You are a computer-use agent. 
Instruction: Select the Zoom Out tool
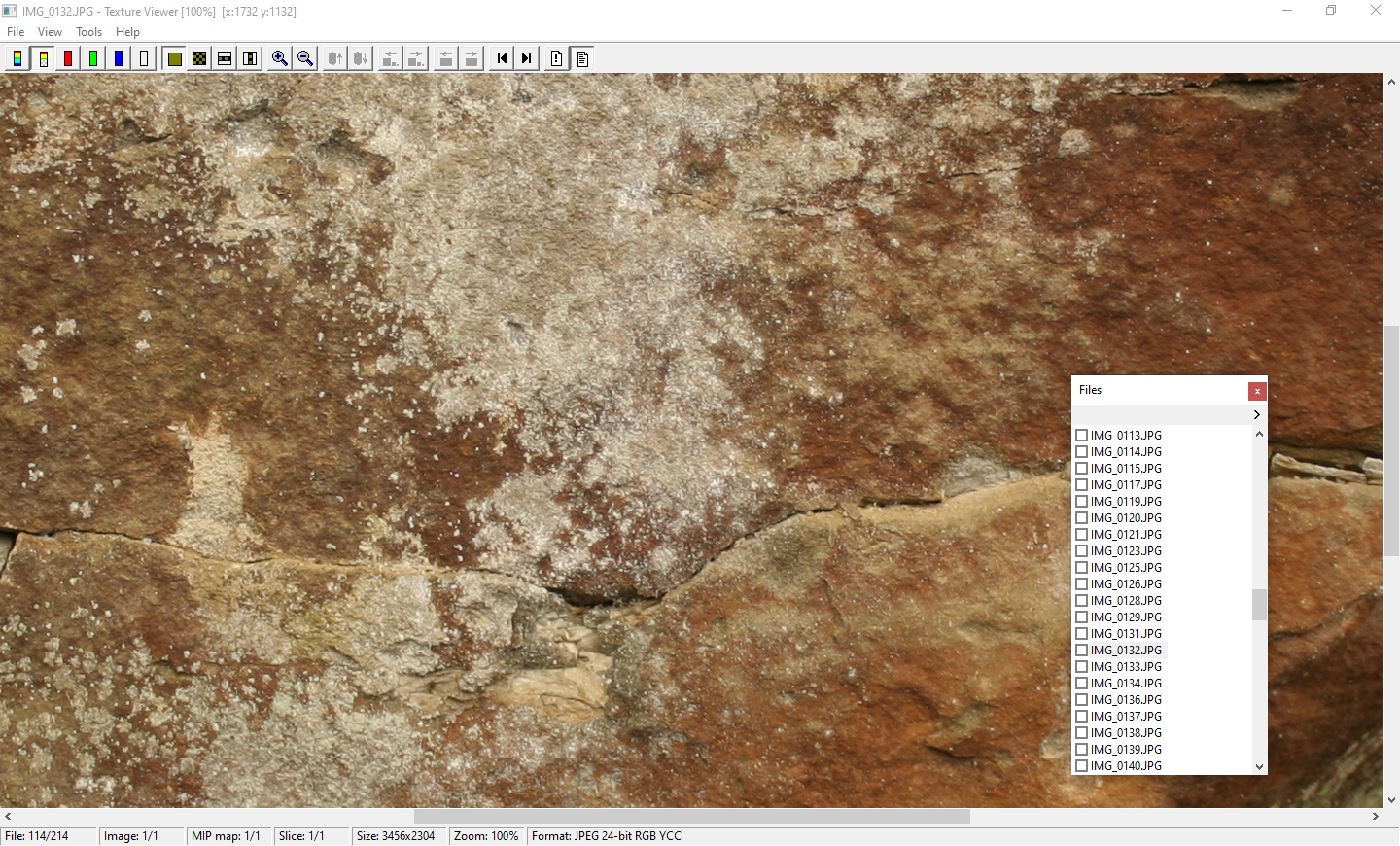pos(304,58)
